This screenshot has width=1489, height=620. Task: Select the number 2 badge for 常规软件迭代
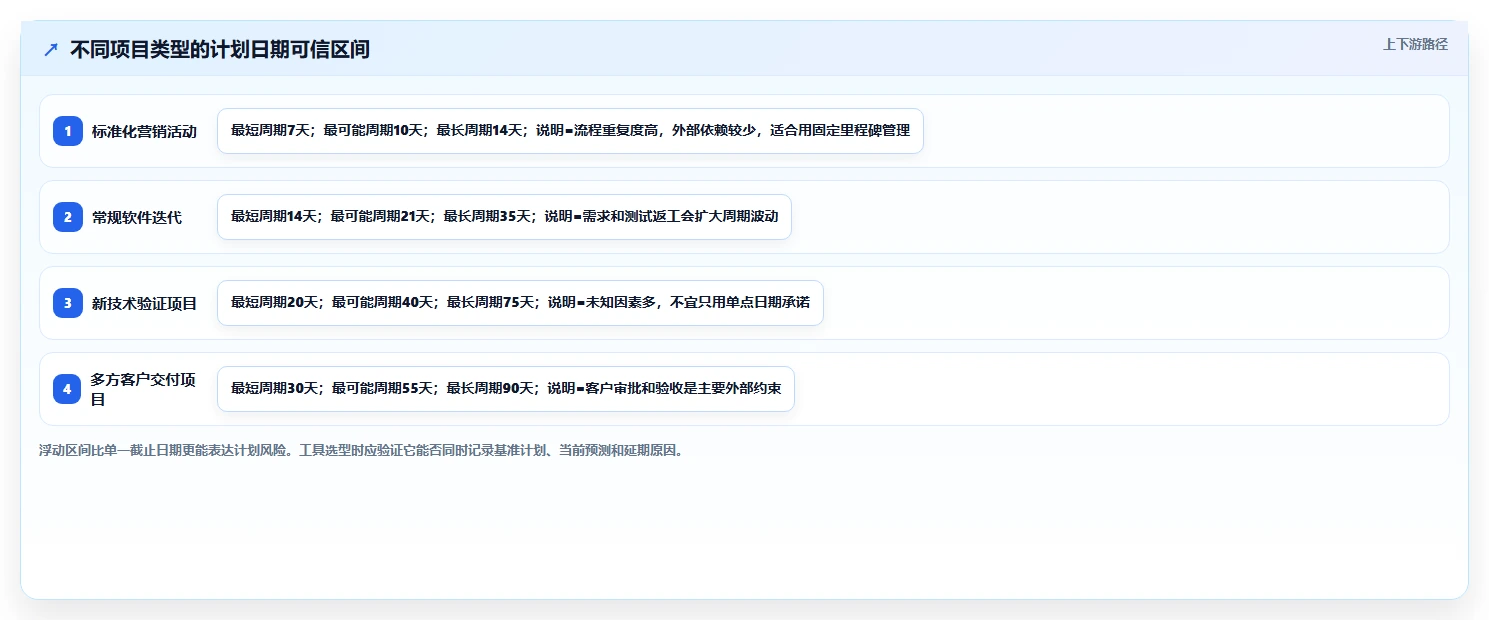[x=68, y=217]
